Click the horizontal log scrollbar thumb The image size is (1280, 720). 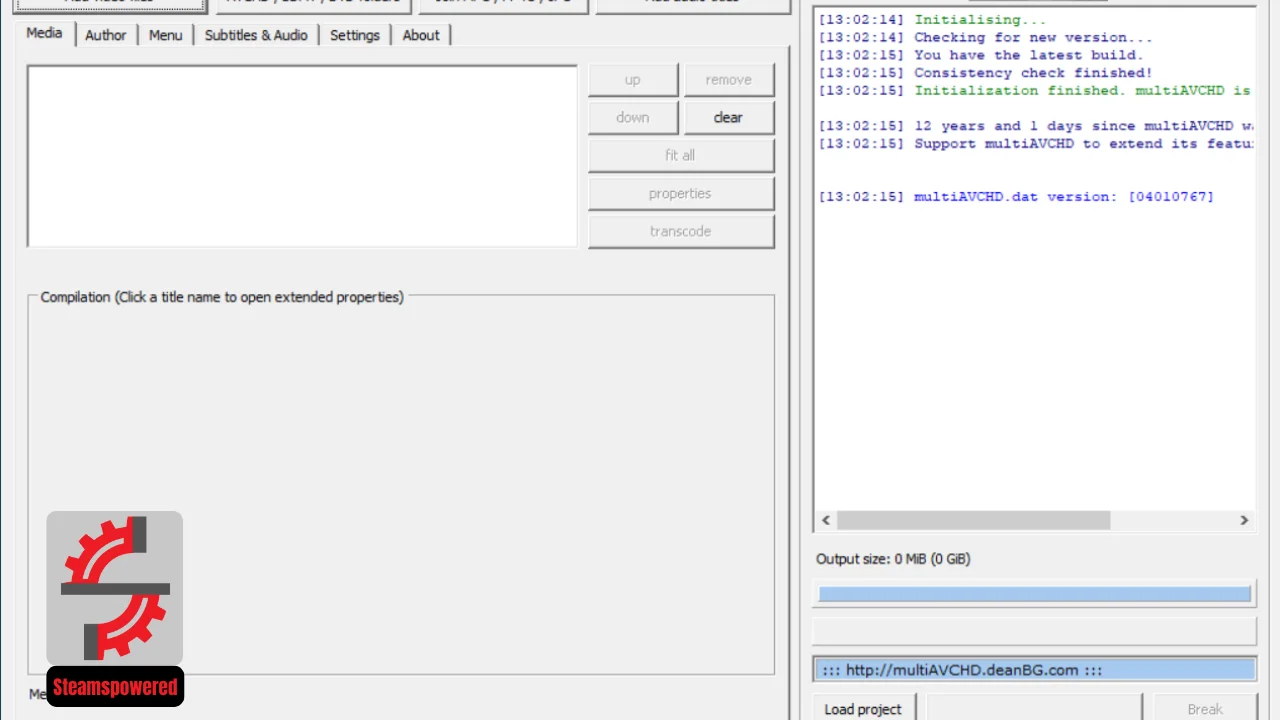click(x=973, y=520)
